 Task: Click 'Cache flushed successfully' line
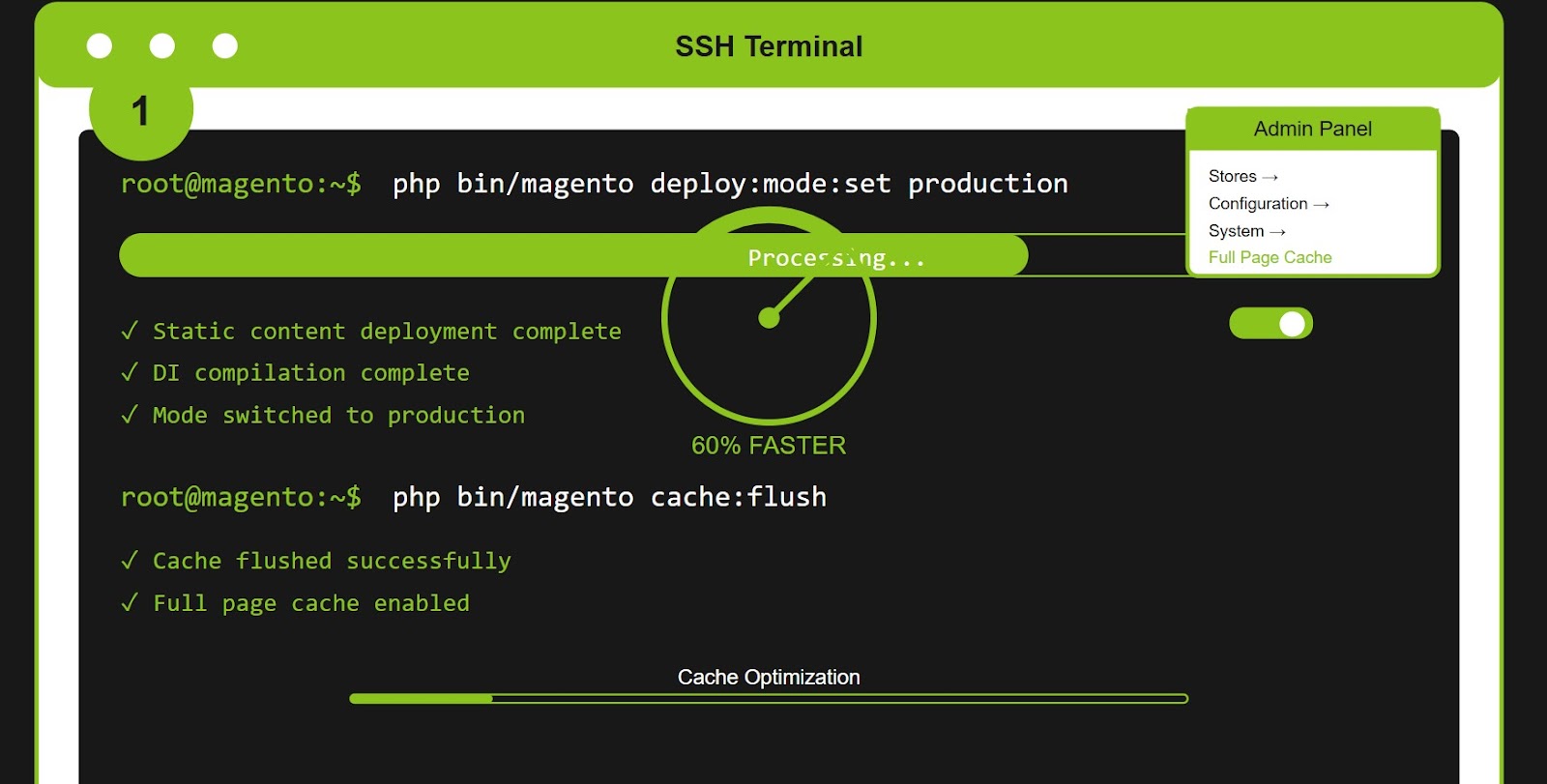click(x=332, y=562)
